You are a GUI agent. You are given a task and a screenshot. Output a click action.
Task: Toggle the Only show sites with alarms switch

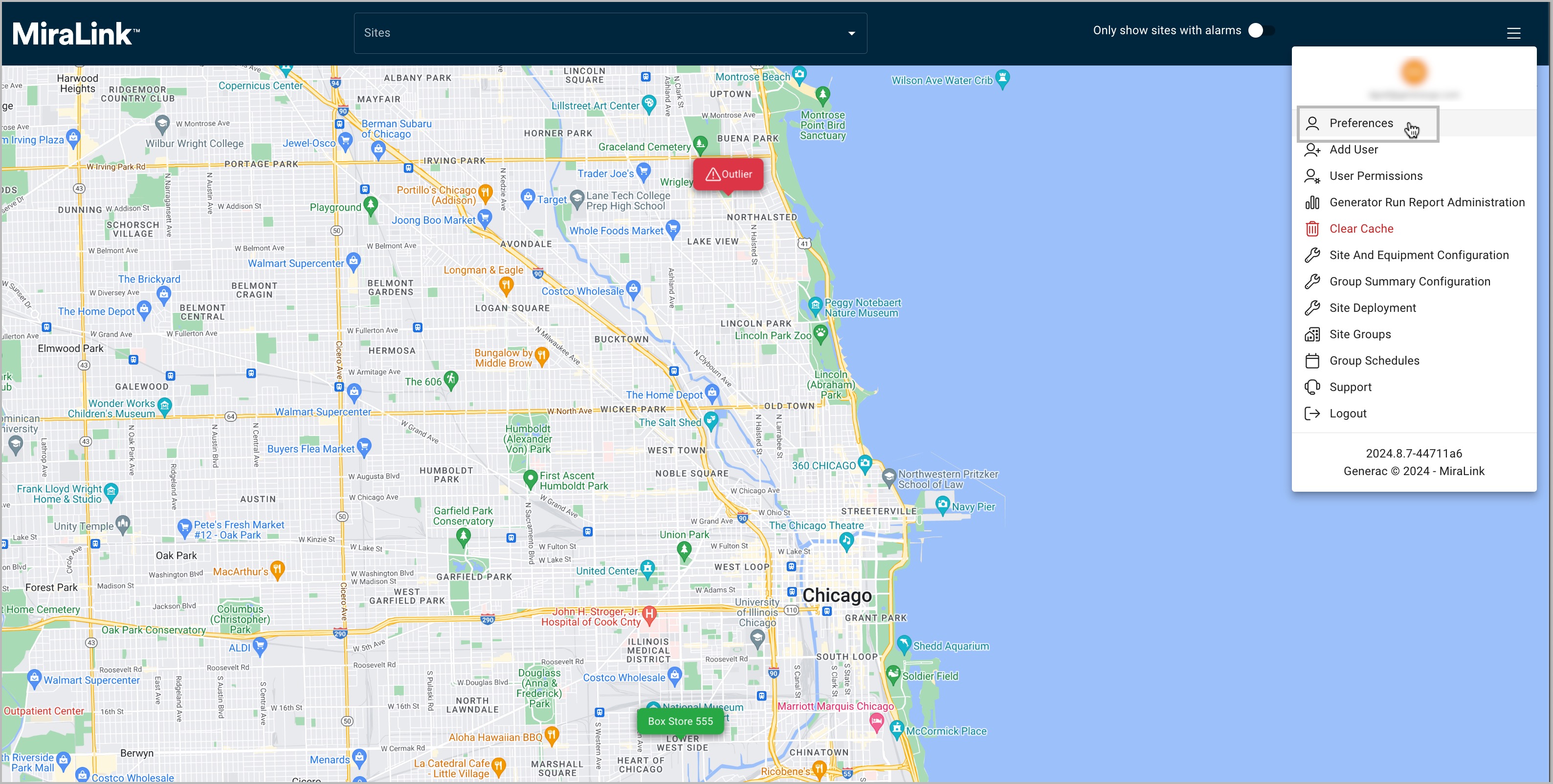click(1258, 31)
